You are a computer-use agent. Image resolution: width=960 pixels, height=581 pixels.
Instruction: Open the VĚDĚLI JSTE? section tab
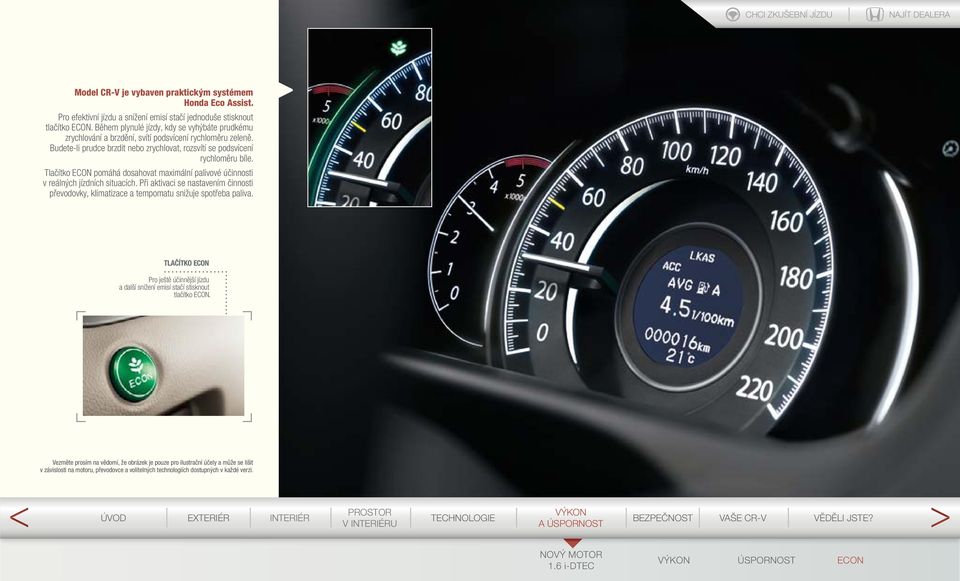tap(843, 518)
